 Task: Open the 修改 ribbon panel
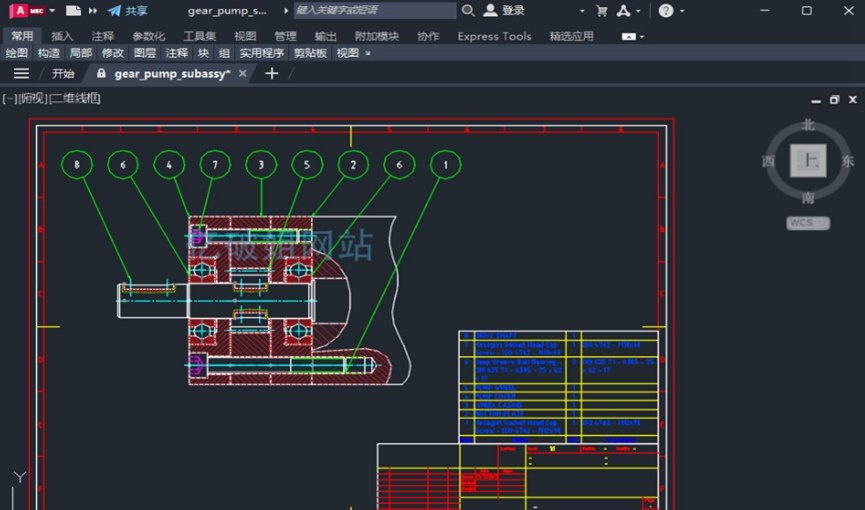[113, 53]
